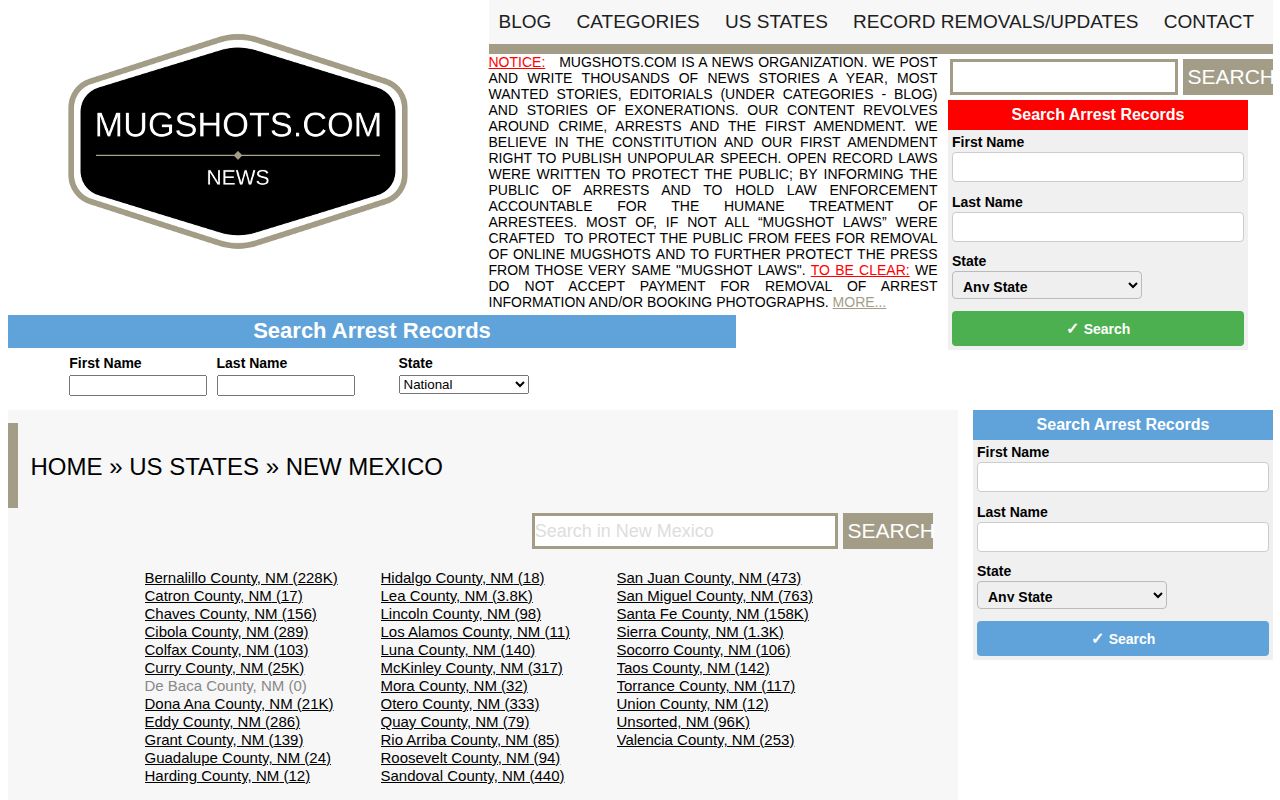Open Hidalgo County, NM (18)
The width and height of the screenshot is (1280, 800).
(x=462, y=578)
